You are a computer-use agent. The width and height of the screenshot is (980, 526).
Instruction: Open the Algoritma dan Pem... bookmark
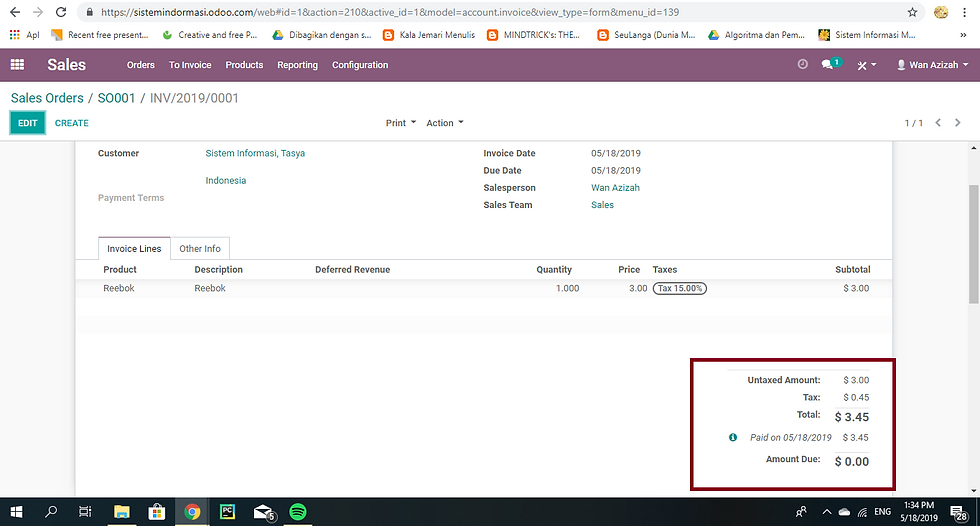point(756,35)
